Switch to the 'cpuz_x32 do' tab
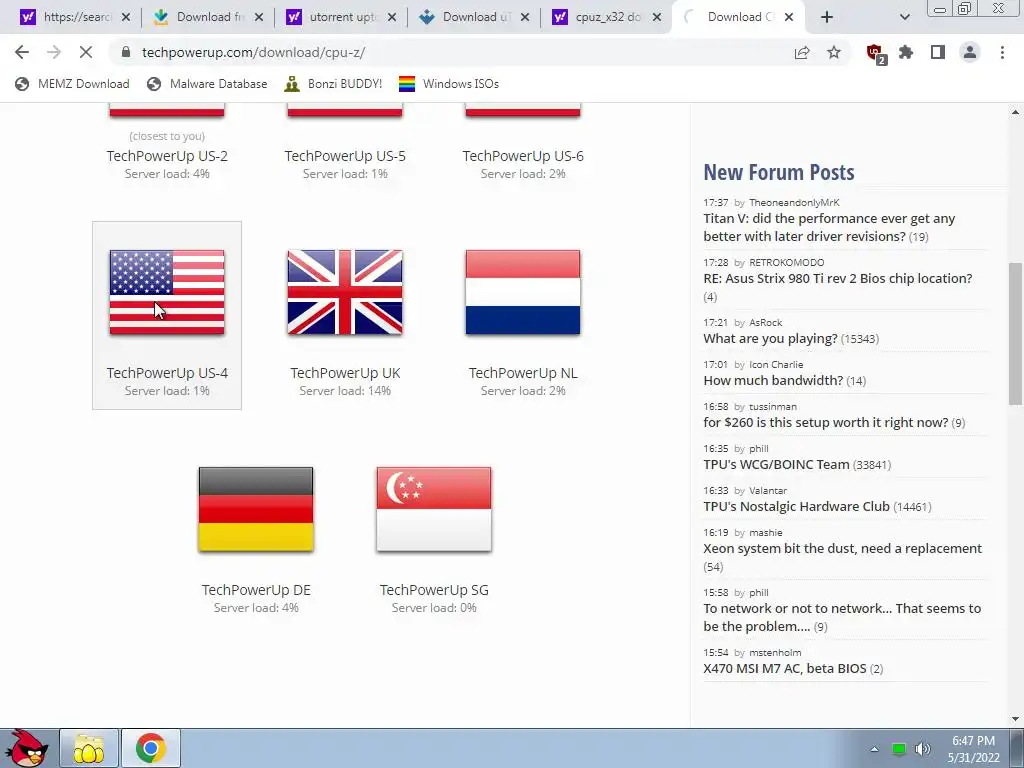 point(598,17)
